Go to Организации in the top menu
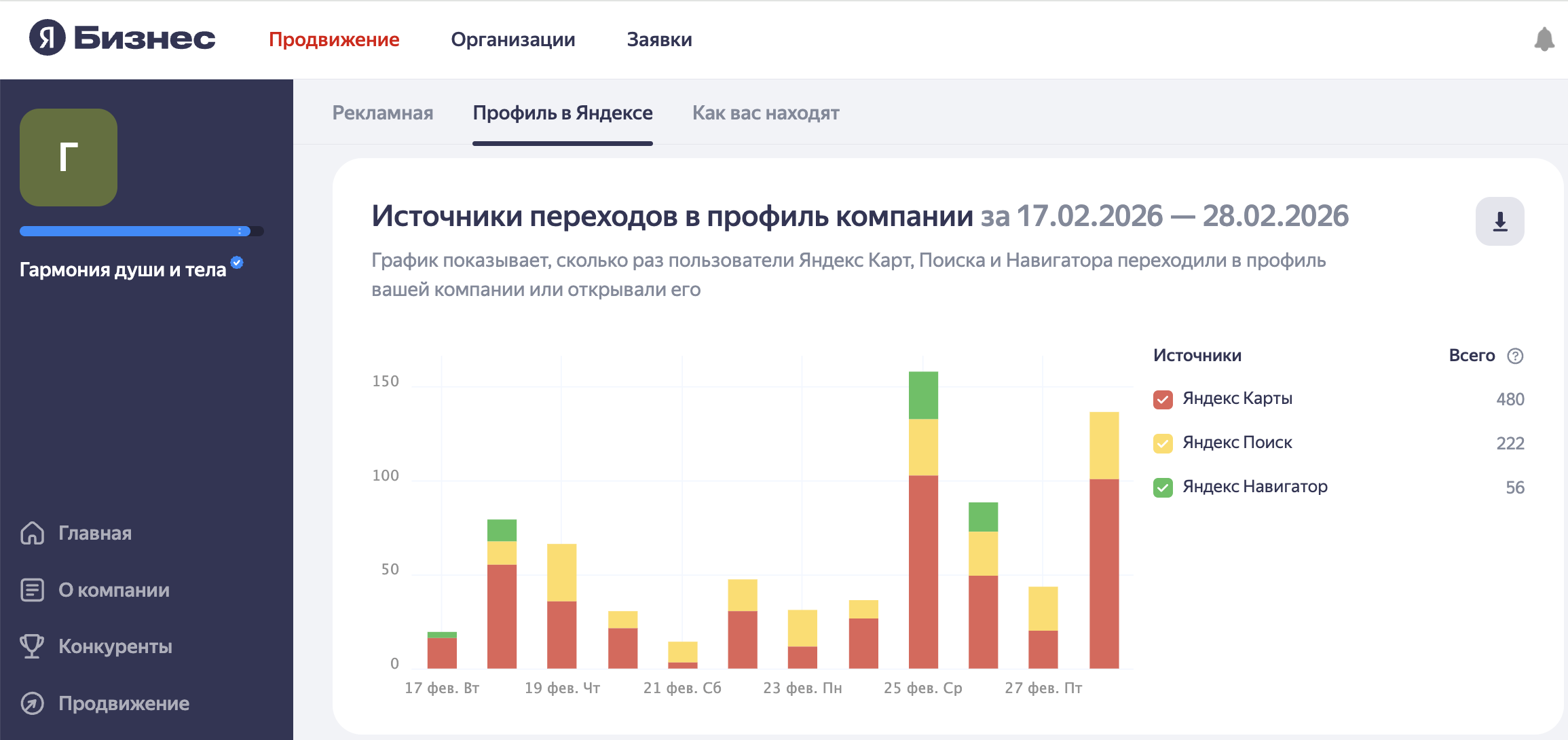Viewport: 1568px width, 740px height. tap(514, 39)
